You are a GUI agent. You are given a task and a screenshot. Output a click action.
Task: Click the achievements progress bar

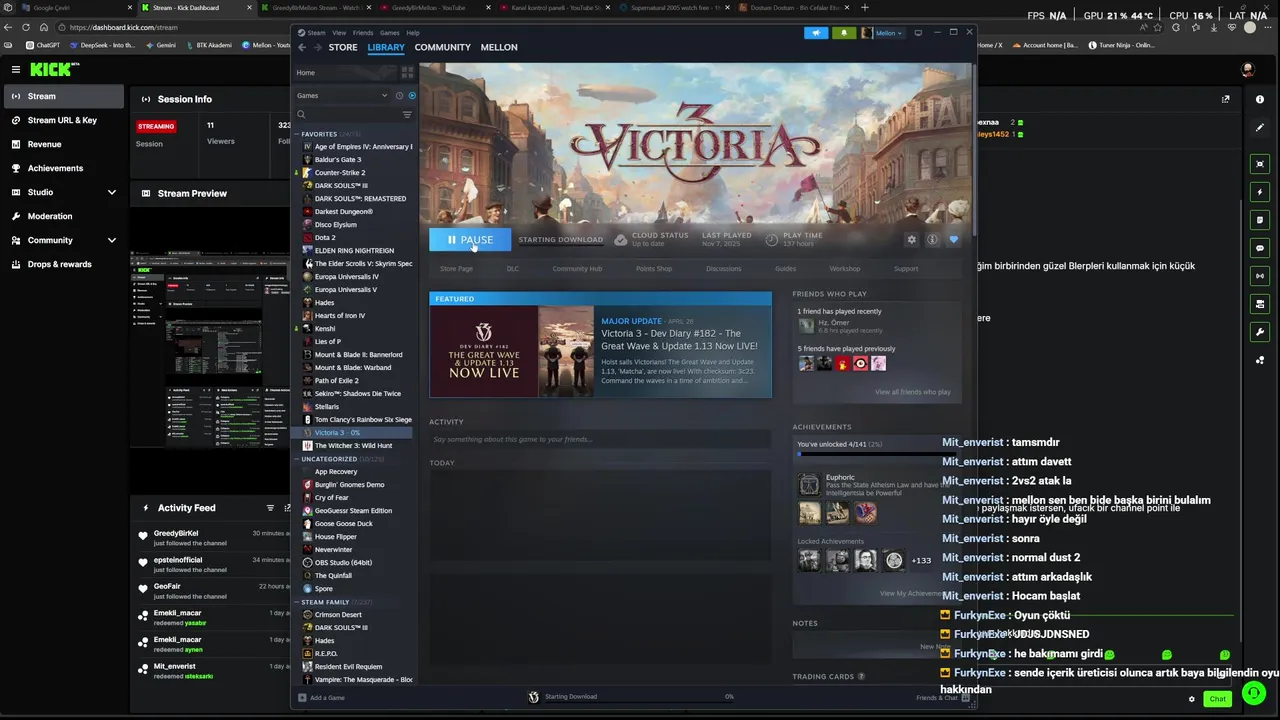click(878, 455)
